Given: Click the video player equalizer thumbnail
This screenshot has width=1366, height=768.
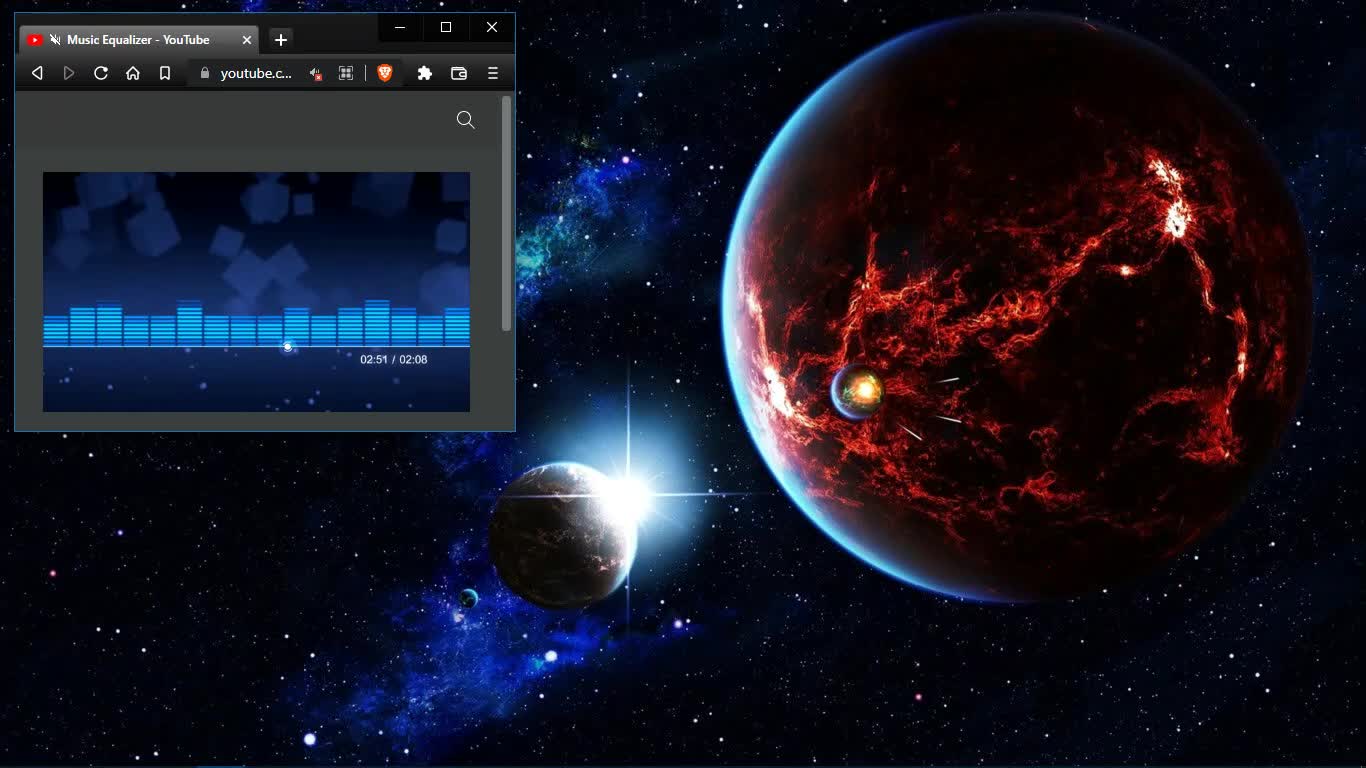Looking at the screenshot, I should [x=256, y=292].
